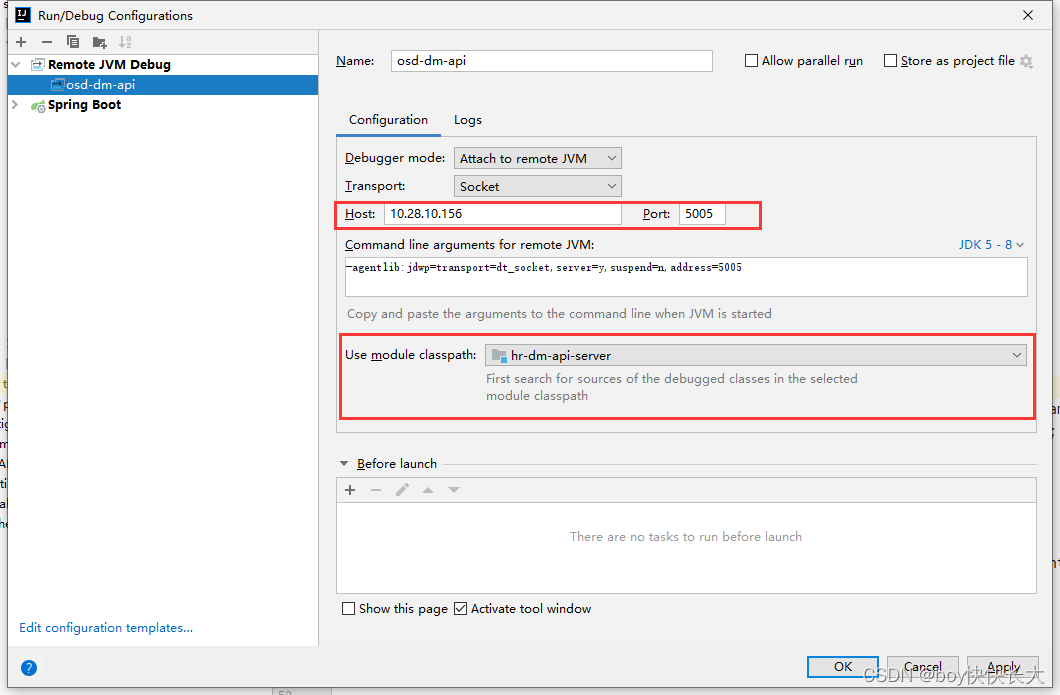
Task: Move configuration into a new folder
Action: click(99, 43)
